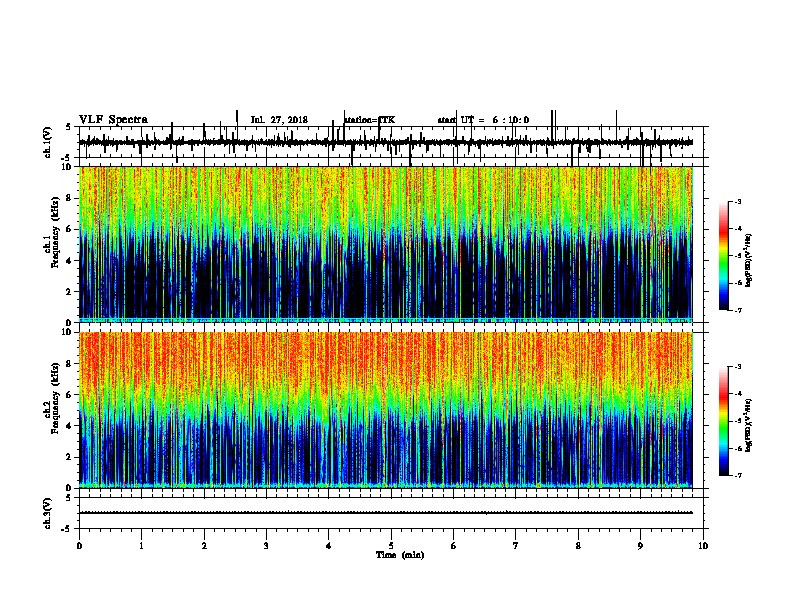Image resolution: width=792 pixels, height=612 pixels.
Task: Click the "6" kHz tick of ch.1 spectrogram
Action: (70, 229)
